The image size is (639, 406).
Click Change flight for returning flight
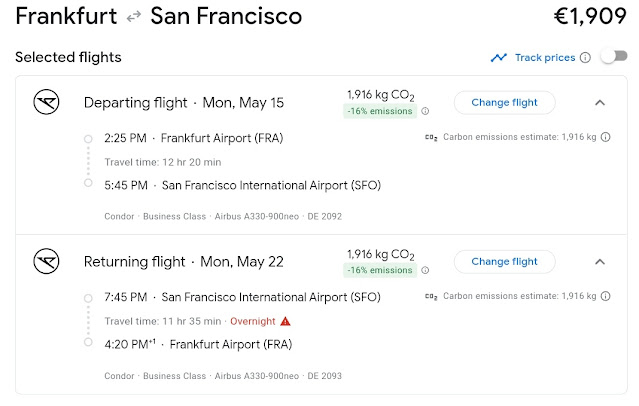(504, 262)
